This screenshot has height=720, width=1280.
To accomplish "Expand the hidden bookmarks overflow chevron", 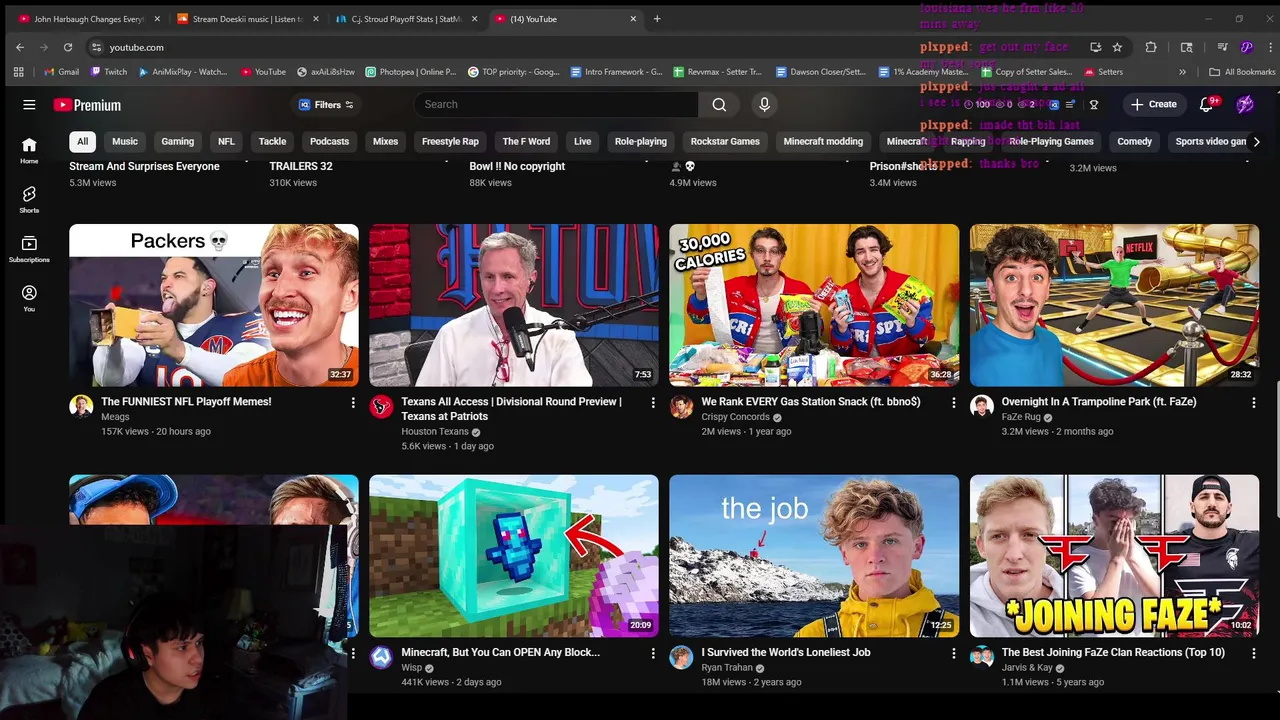I will 1182,72.
